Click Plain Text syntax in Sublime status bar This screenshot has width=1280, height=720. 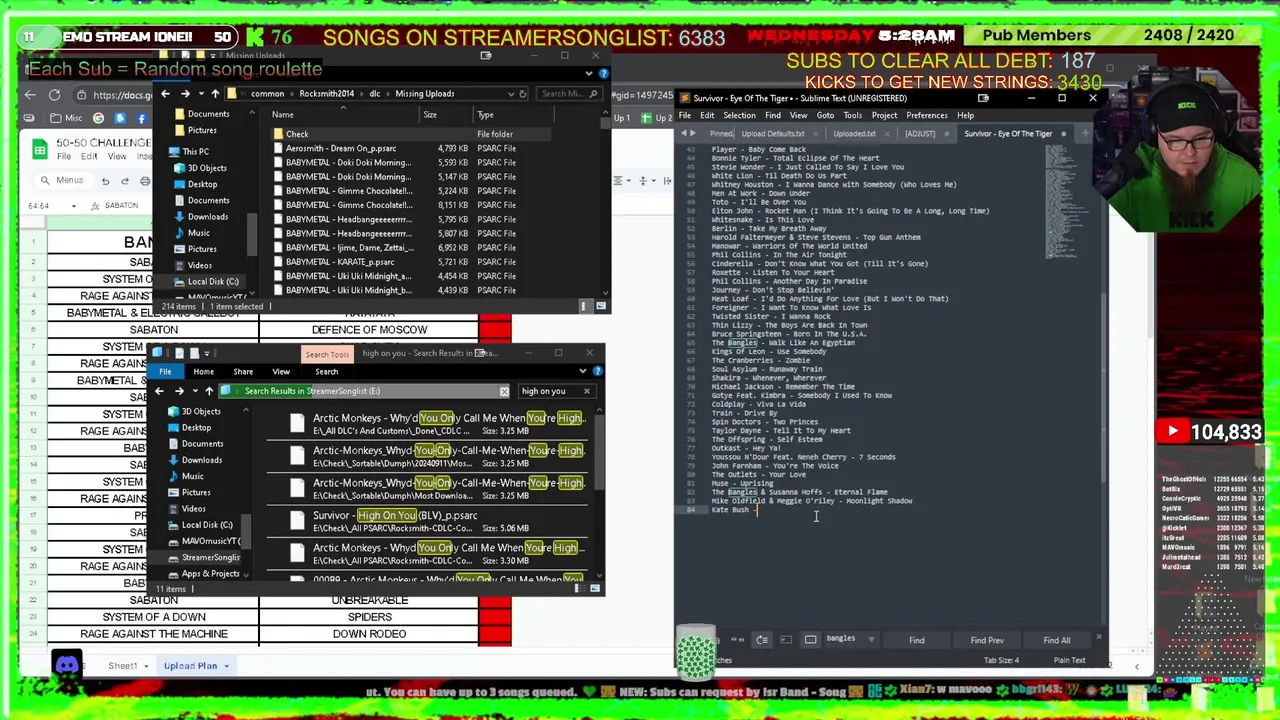(x=1069, y=660)
